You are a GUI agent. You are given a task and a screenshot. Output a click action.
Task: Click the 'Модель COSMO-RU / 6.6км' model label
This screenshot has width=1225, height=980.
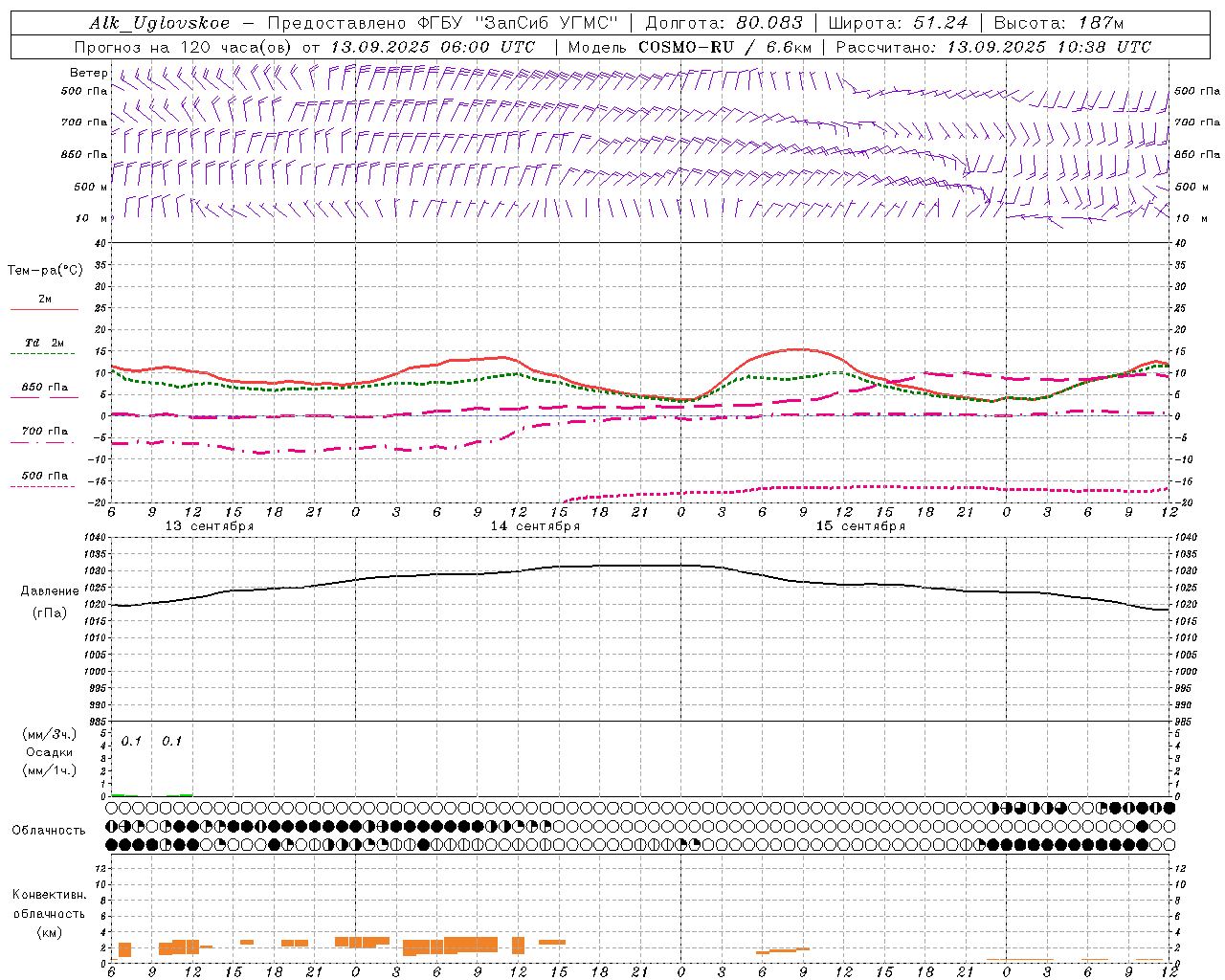point(689,47)
